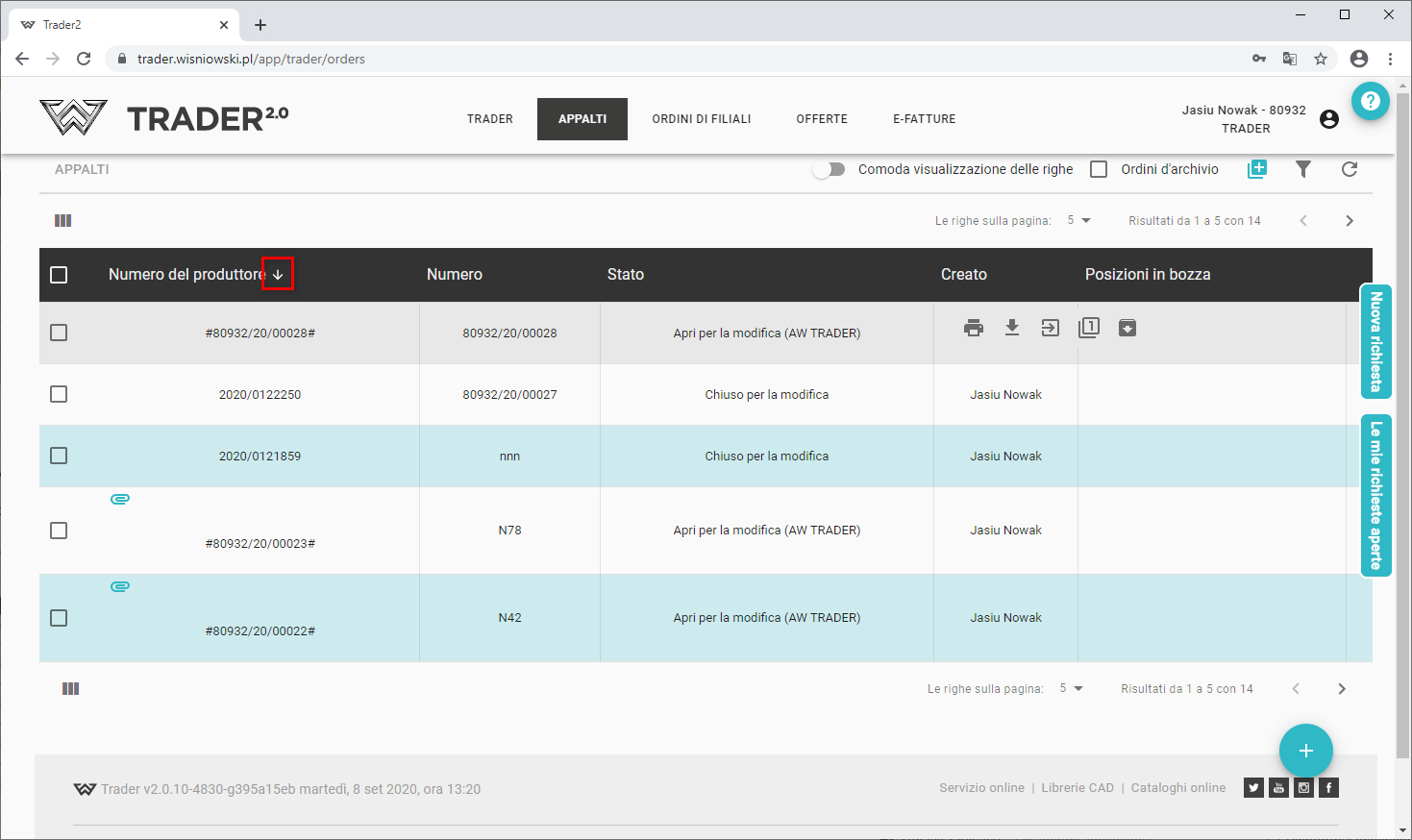Toggle Comoda visualizzazione delle righe switch
Viewport: 1412px width, 840px height.
tap(829, 169)
